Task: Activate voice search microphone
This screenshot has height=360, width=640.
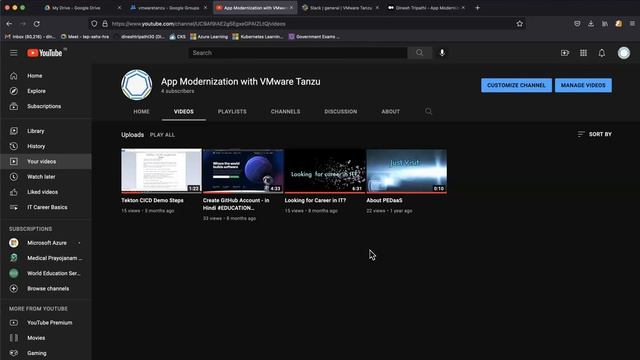Action: pyautogui.click(x=442, y=53)
